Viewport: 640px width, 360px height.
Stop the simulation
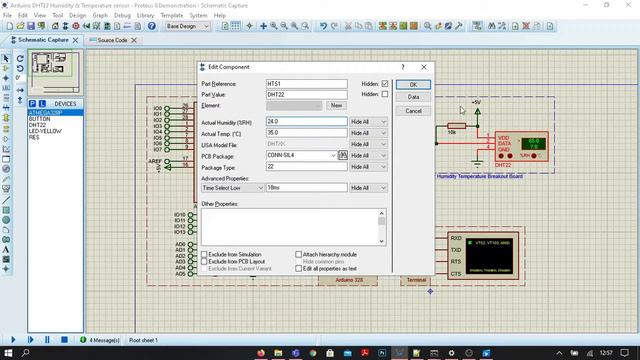pos(64,340)
